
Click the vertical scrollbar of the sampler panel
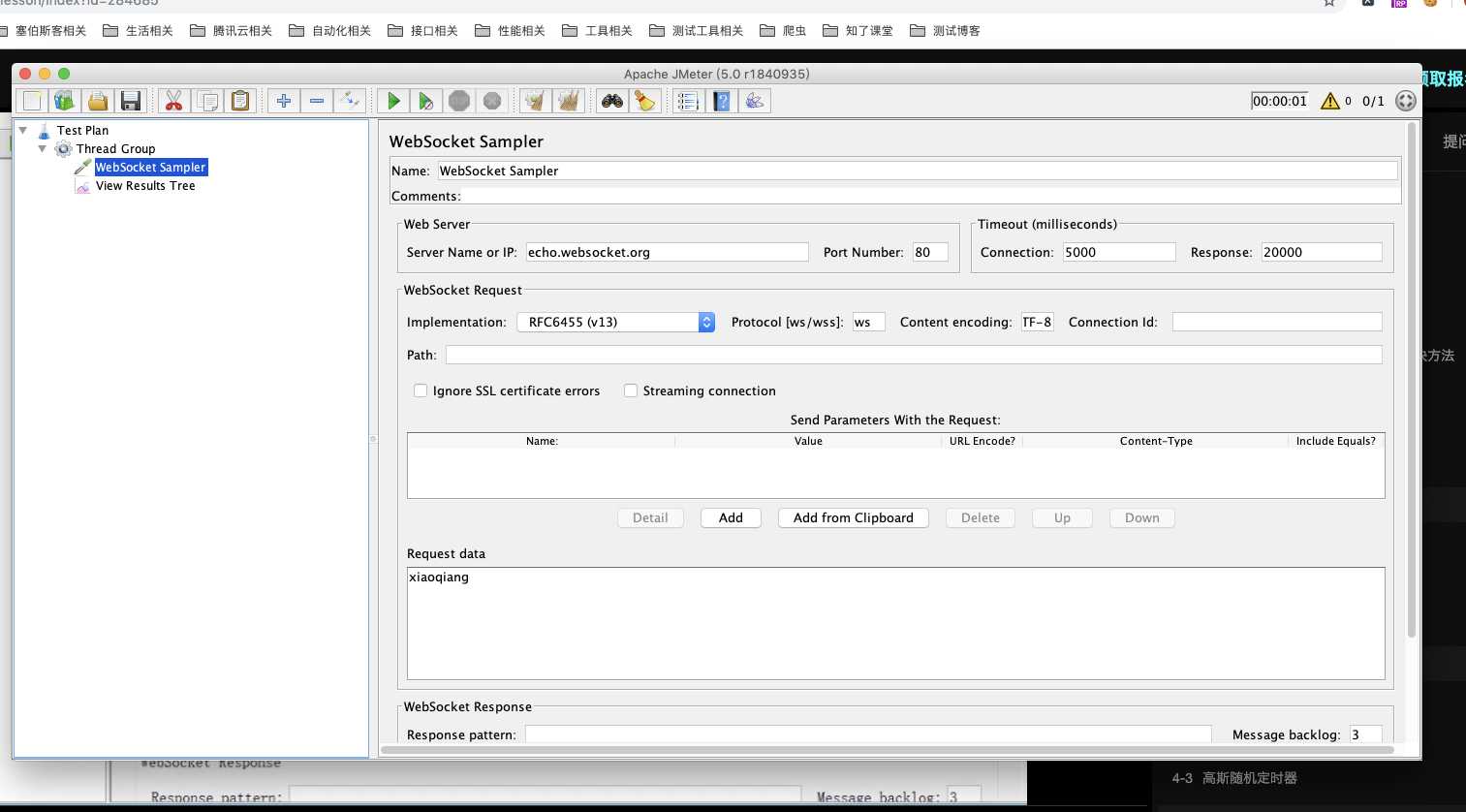1412,380
